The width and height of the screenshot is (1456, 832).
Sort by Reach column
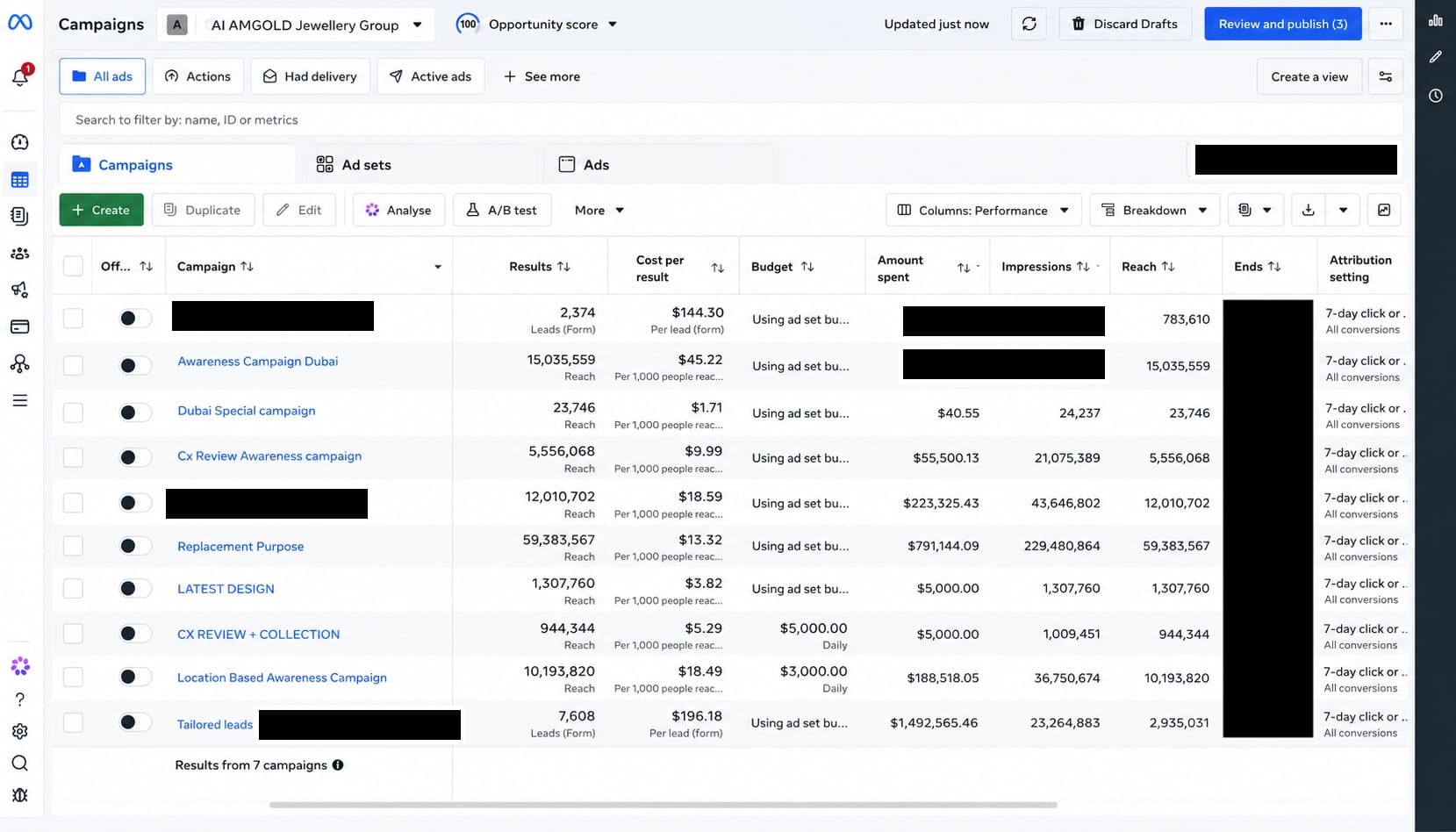click(1168, 267)
